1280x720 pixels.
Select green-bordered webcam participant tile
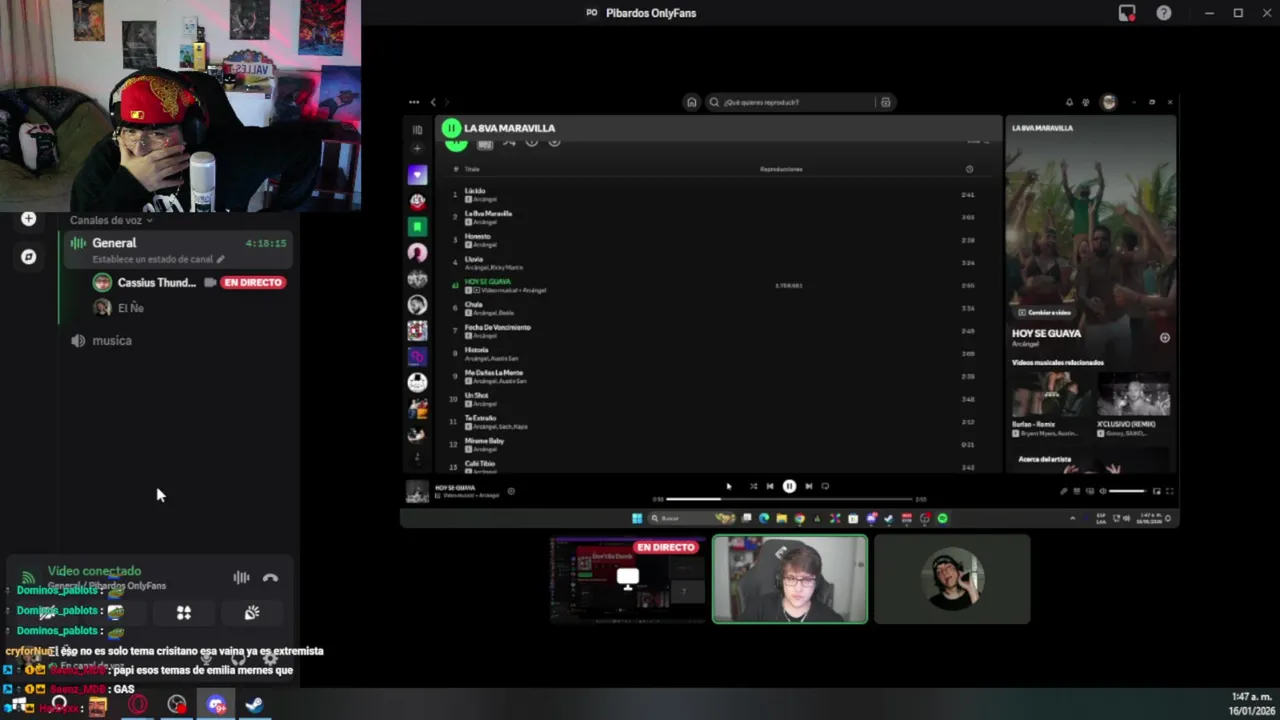coord(790,579)
